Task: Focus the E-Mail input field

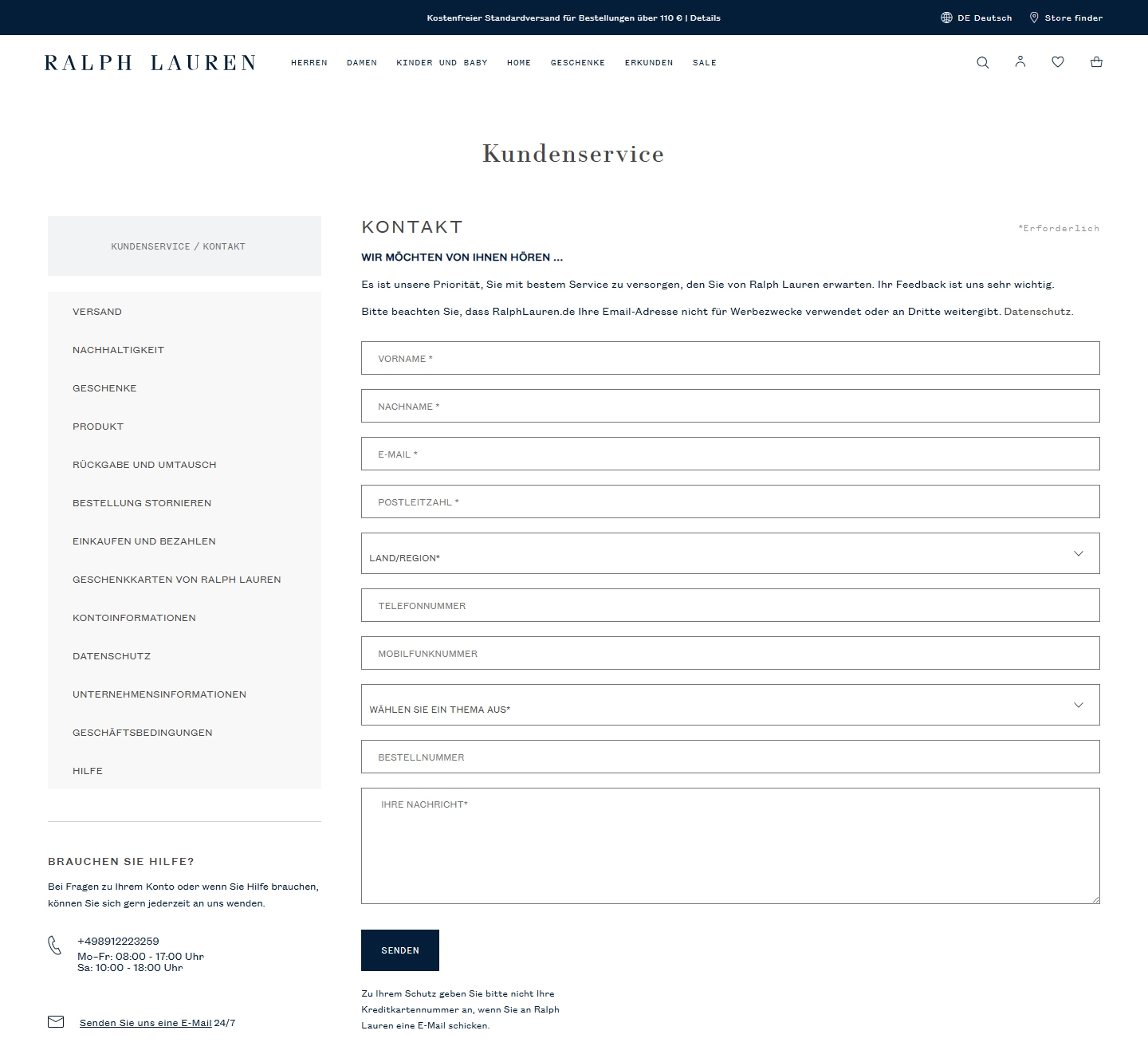Action: pos(730,454)
